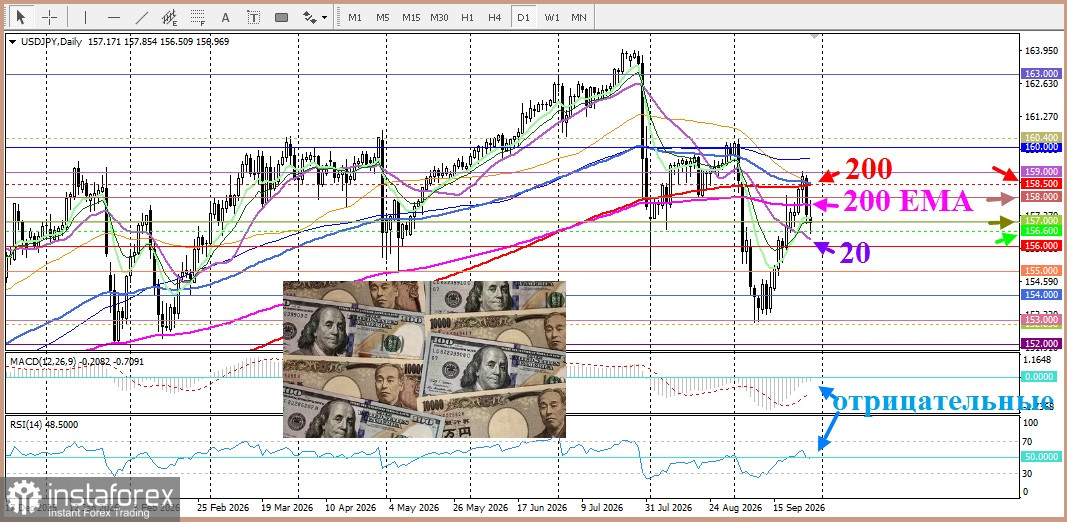
Task: Click the chart shift triangle marker
Action: click(x=815, y=36)
